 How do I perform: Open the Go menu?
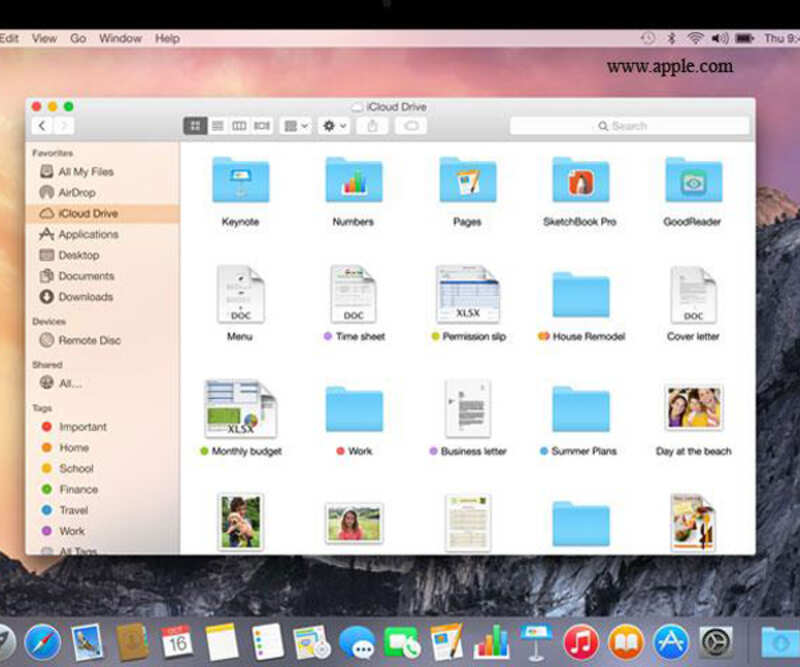pyautogui.click(x=78, y=38)
